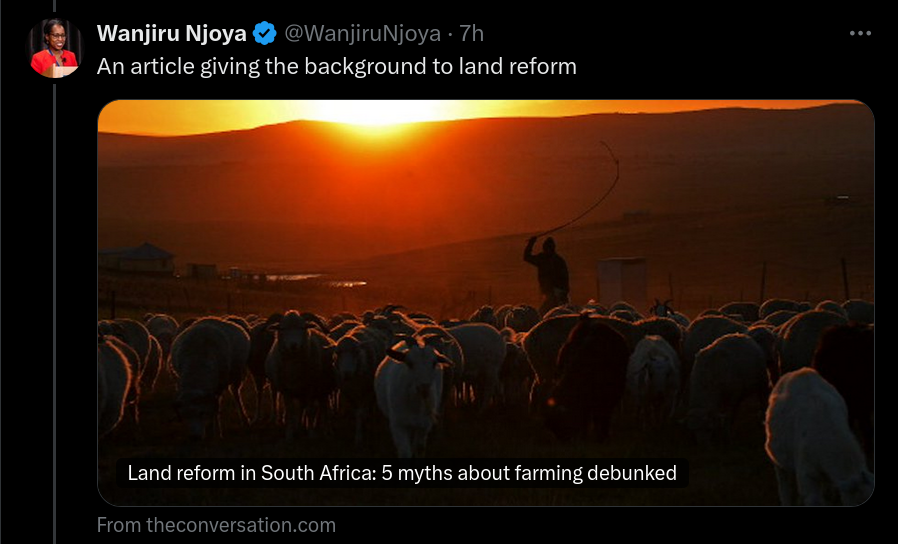The width and height of the screenshot is (898, 544).
Task: Select the tweet text about land reform
Action: coord(337,66)
